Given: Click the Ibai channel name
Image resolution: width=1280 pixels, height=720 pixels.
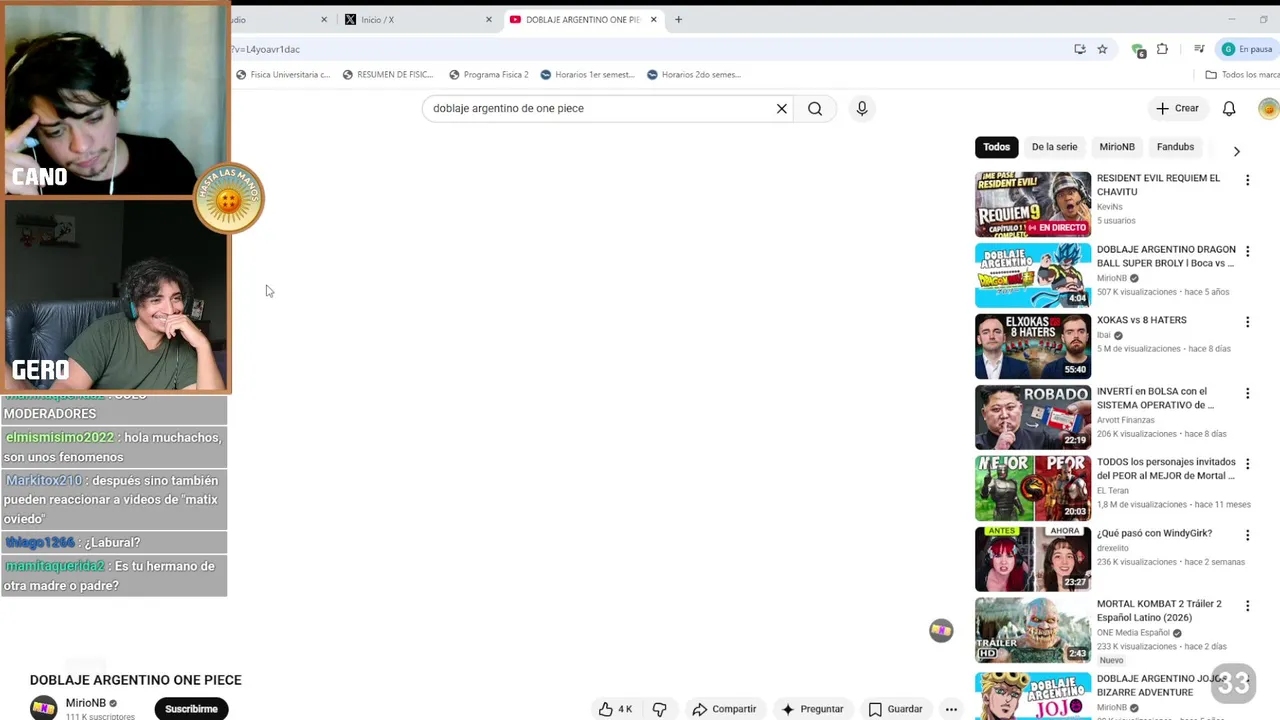Looking at the screenshot, I should (1103, 335).
